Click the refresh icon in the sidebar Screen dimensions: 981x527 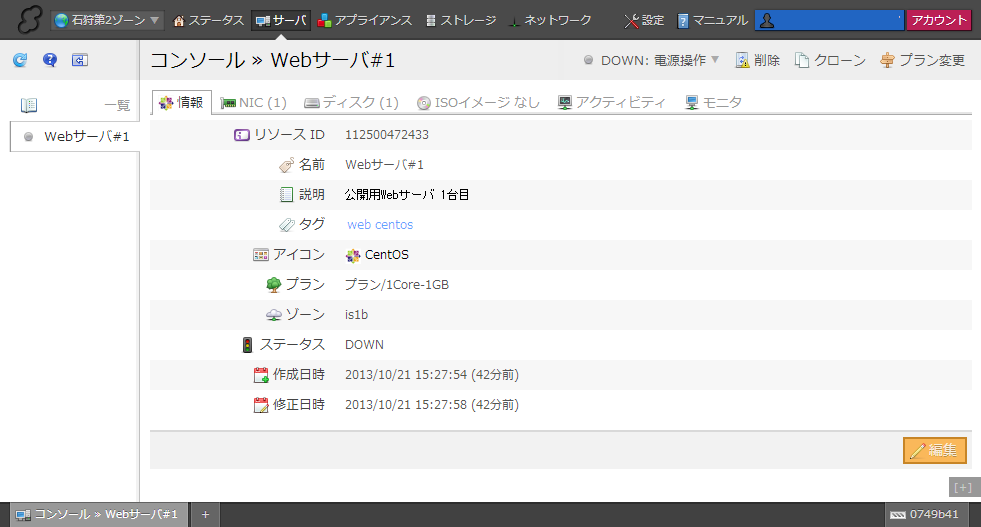point(20,60)
